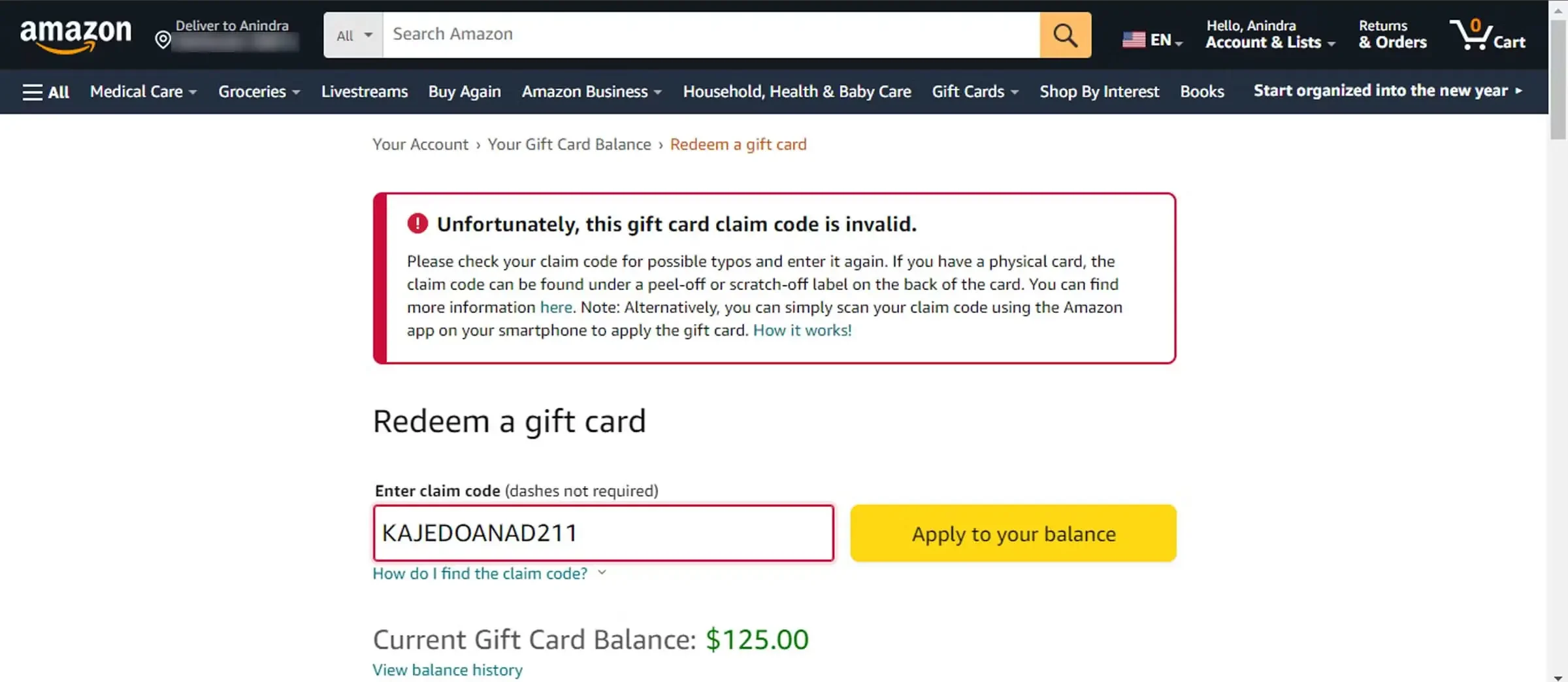Click the orange search magnifier button
The height and width of the screenshot is (682, 1568).
coord(1065,35)
